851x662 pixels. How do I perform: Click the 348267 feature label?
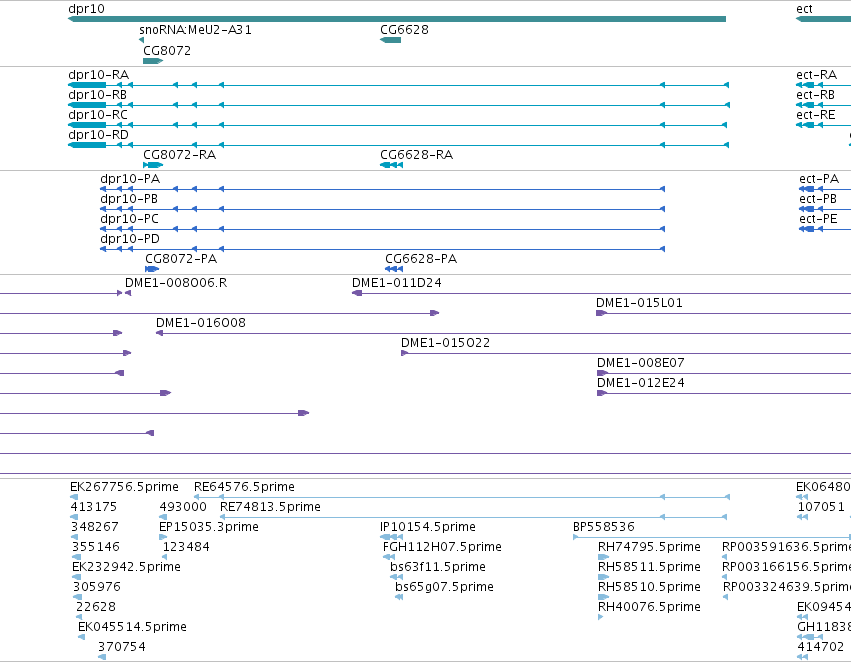click(x=94, y=527)
